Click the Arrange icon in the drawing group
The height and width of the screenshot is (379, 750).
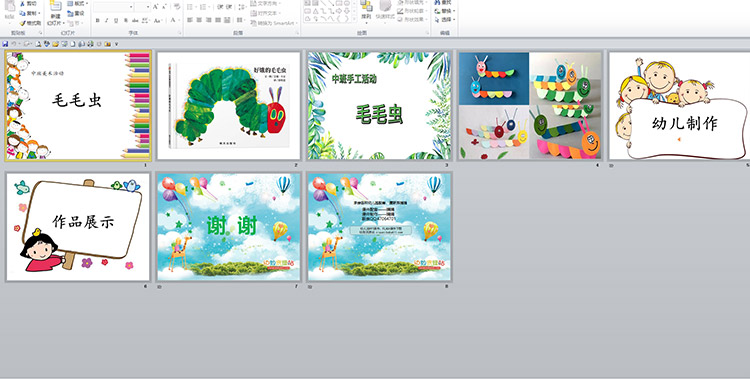pyautogui.click(x=366, y=6)
